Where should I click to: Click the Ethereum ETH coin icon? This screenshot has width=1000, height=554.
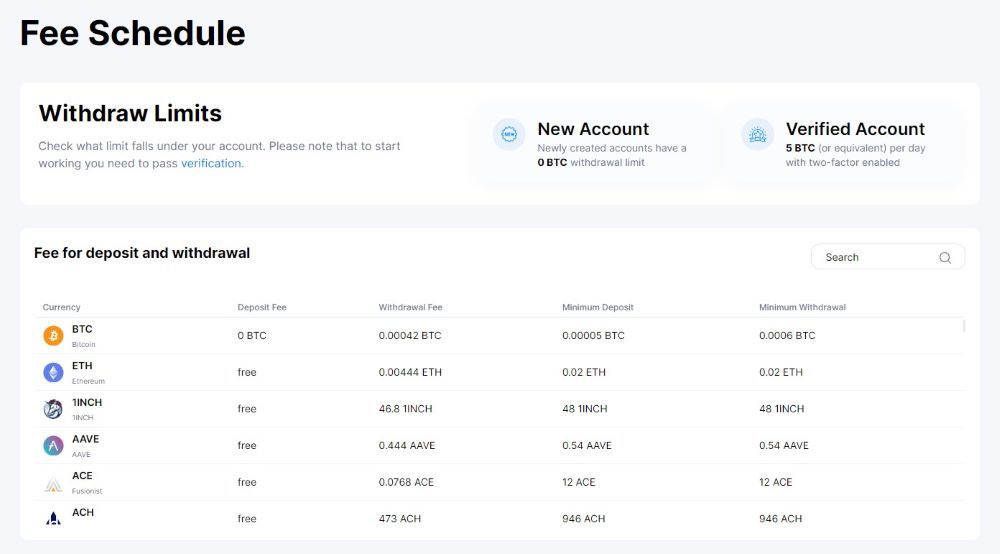click(x=53, y=372)
